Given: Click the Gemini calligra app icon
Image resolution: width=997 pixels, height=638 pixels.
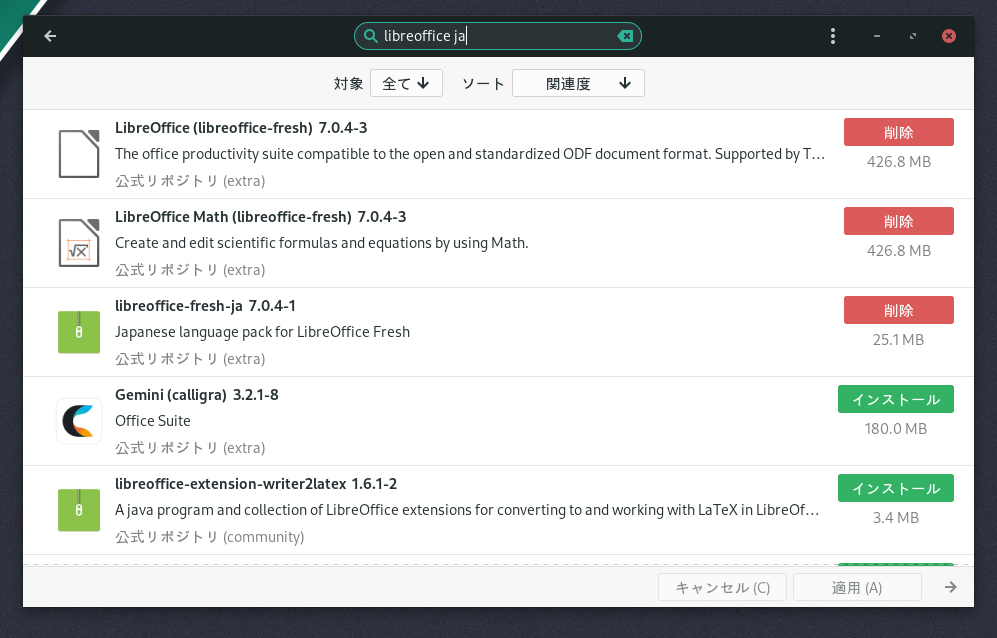Looking at the screenshot, I should point(79,421).
